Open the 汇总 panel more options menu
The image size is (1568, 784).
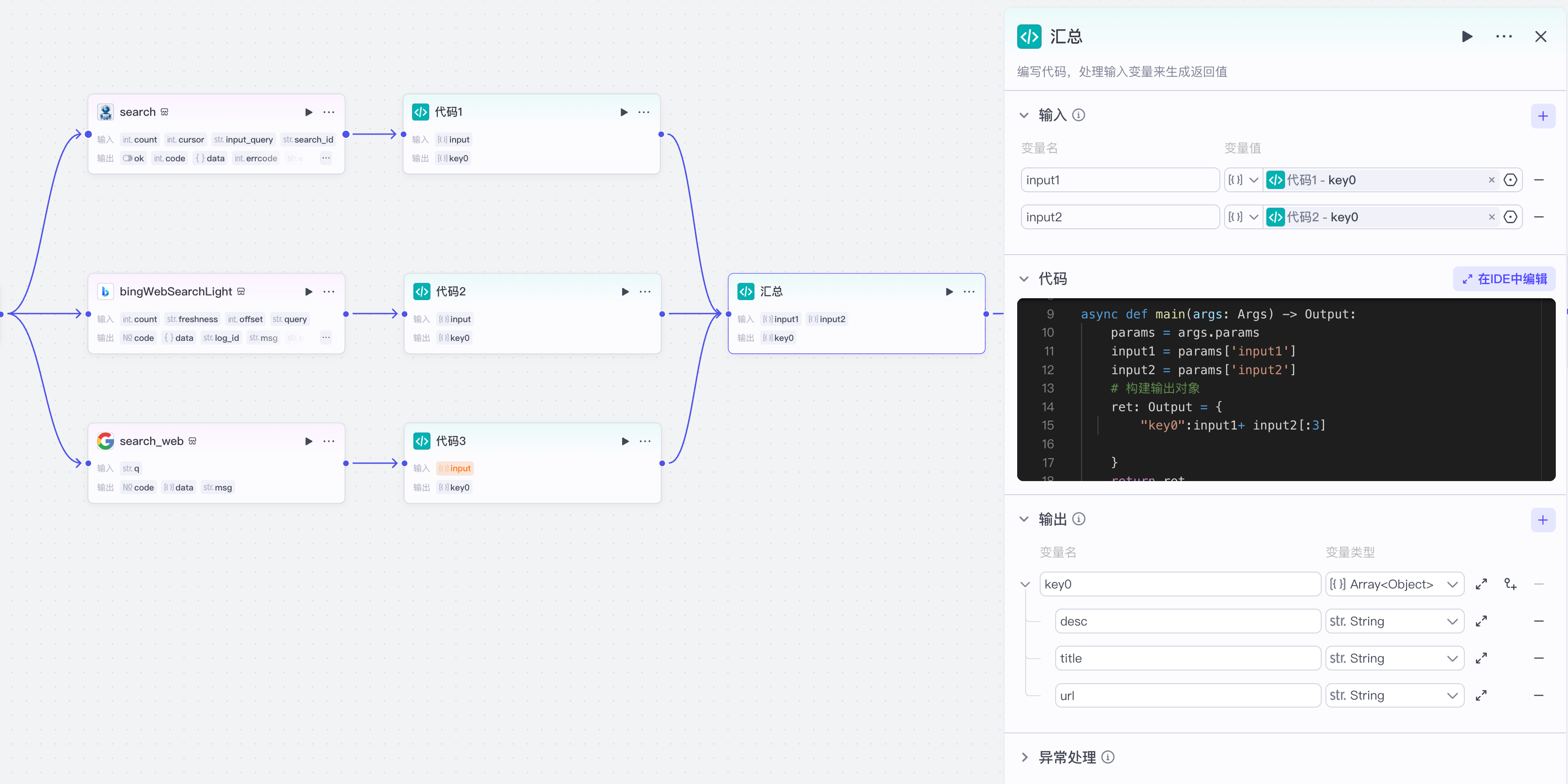coord(1503,37)
